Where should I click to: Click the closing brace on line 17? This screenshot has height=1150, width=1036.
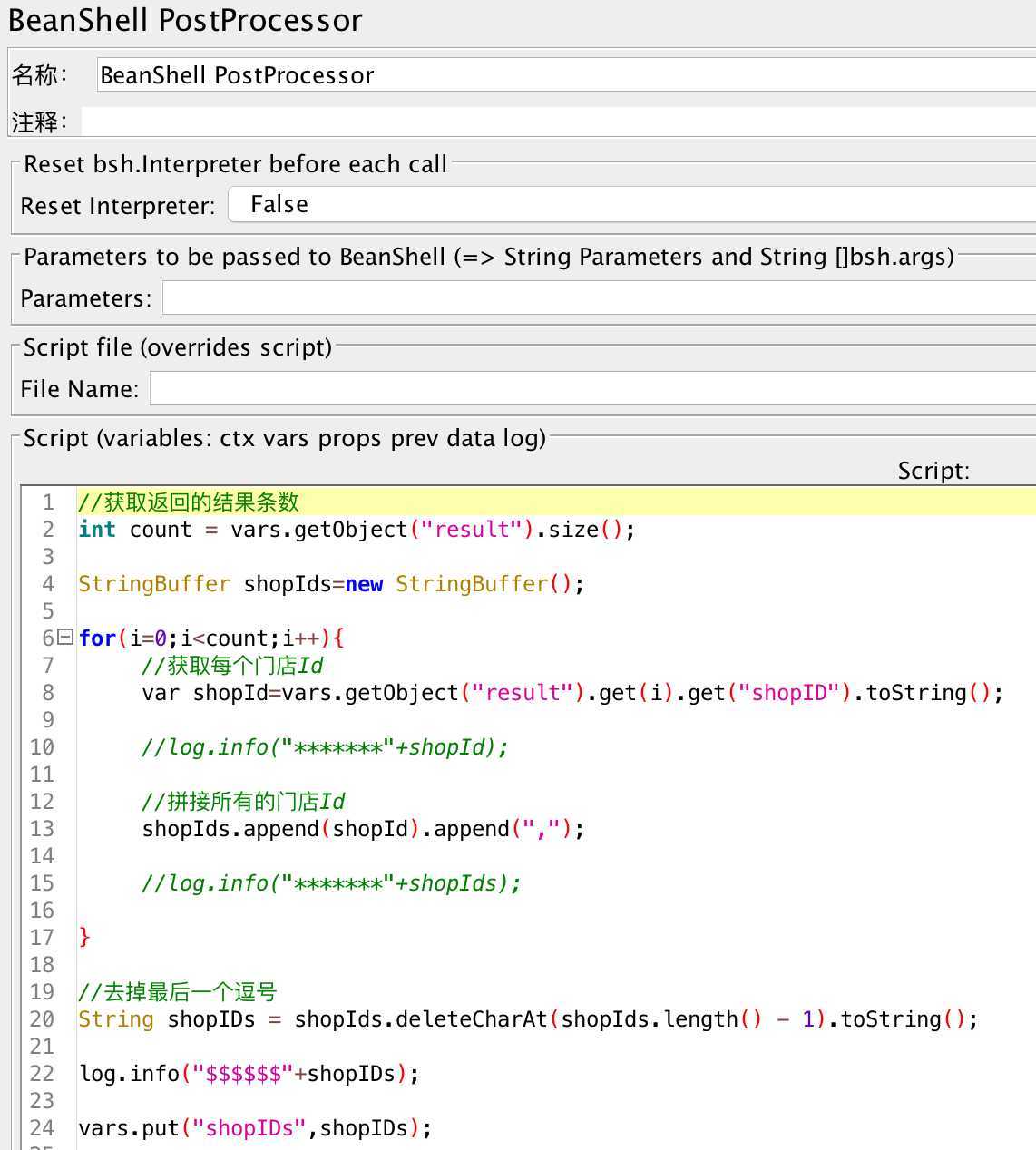point(84,938)
